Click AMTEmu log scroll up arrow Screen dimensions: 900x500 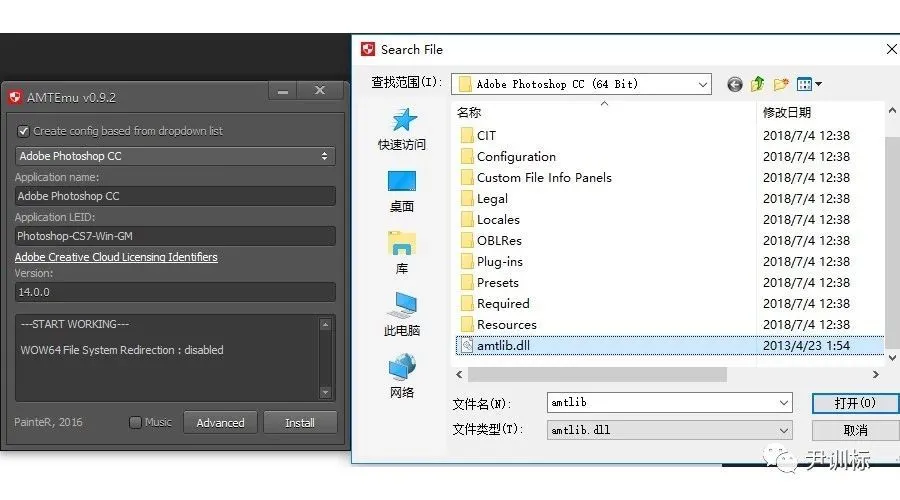pyautogui.click(x=325, y=325)
